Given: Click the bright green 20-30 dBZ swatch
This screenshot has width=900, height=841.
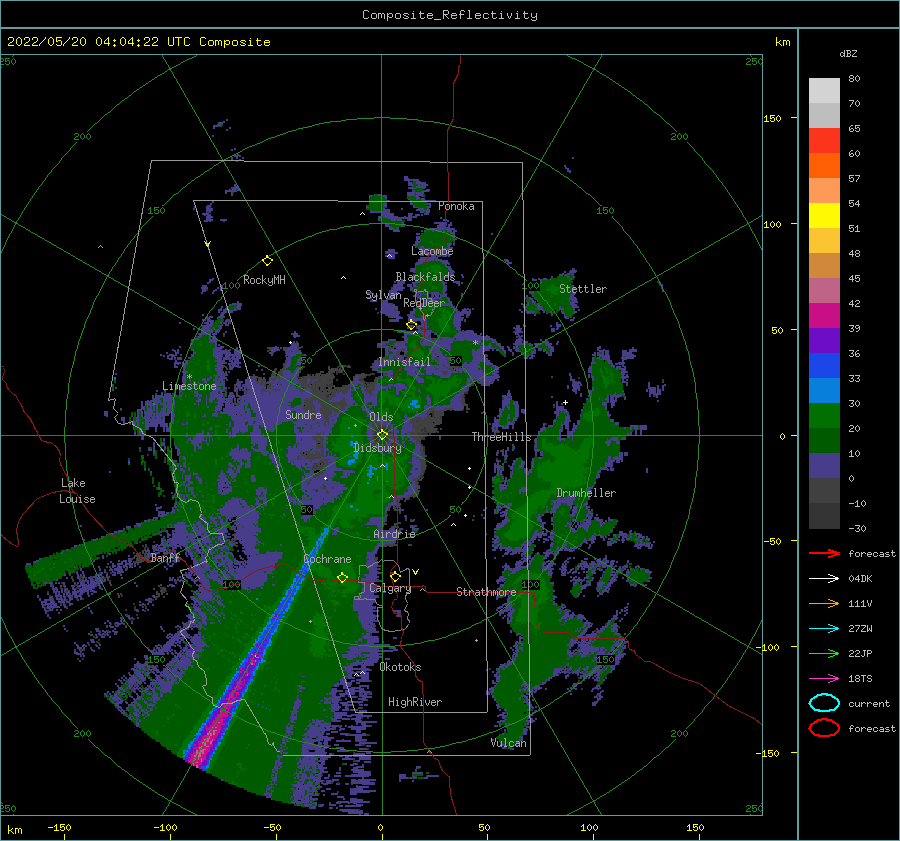Looking at the screenshot, I should 824,416.
